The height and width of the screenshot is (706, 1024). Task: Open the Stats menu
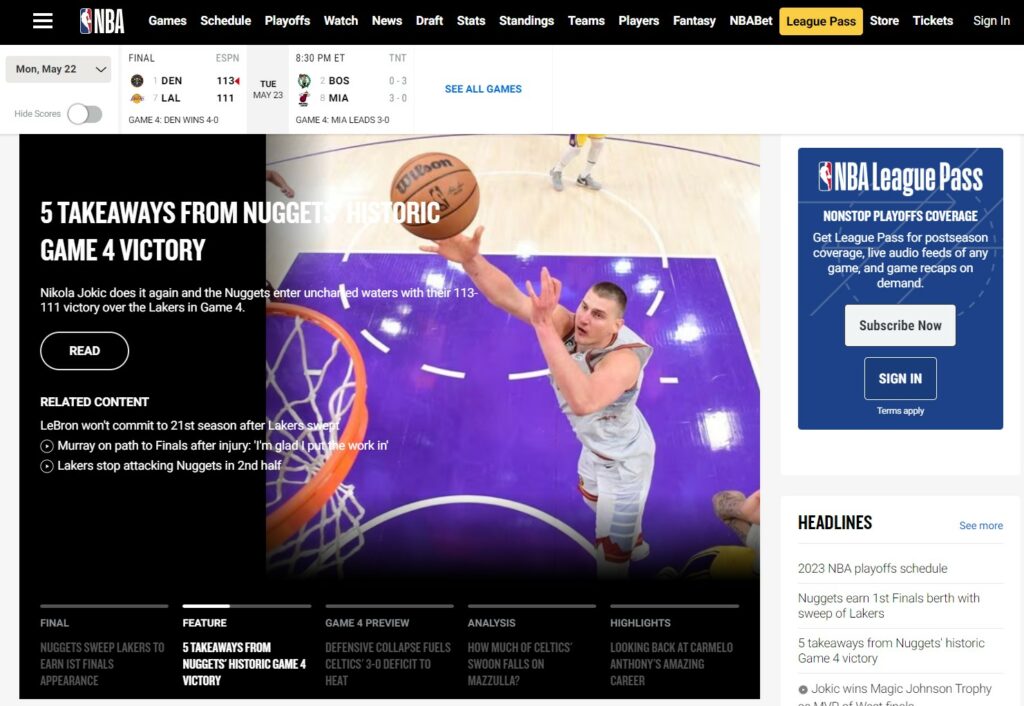tap(471, 21)
